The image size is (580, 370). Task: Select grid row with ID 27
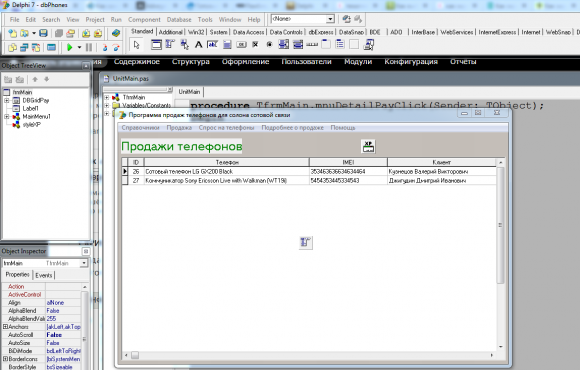click(309, 181)
